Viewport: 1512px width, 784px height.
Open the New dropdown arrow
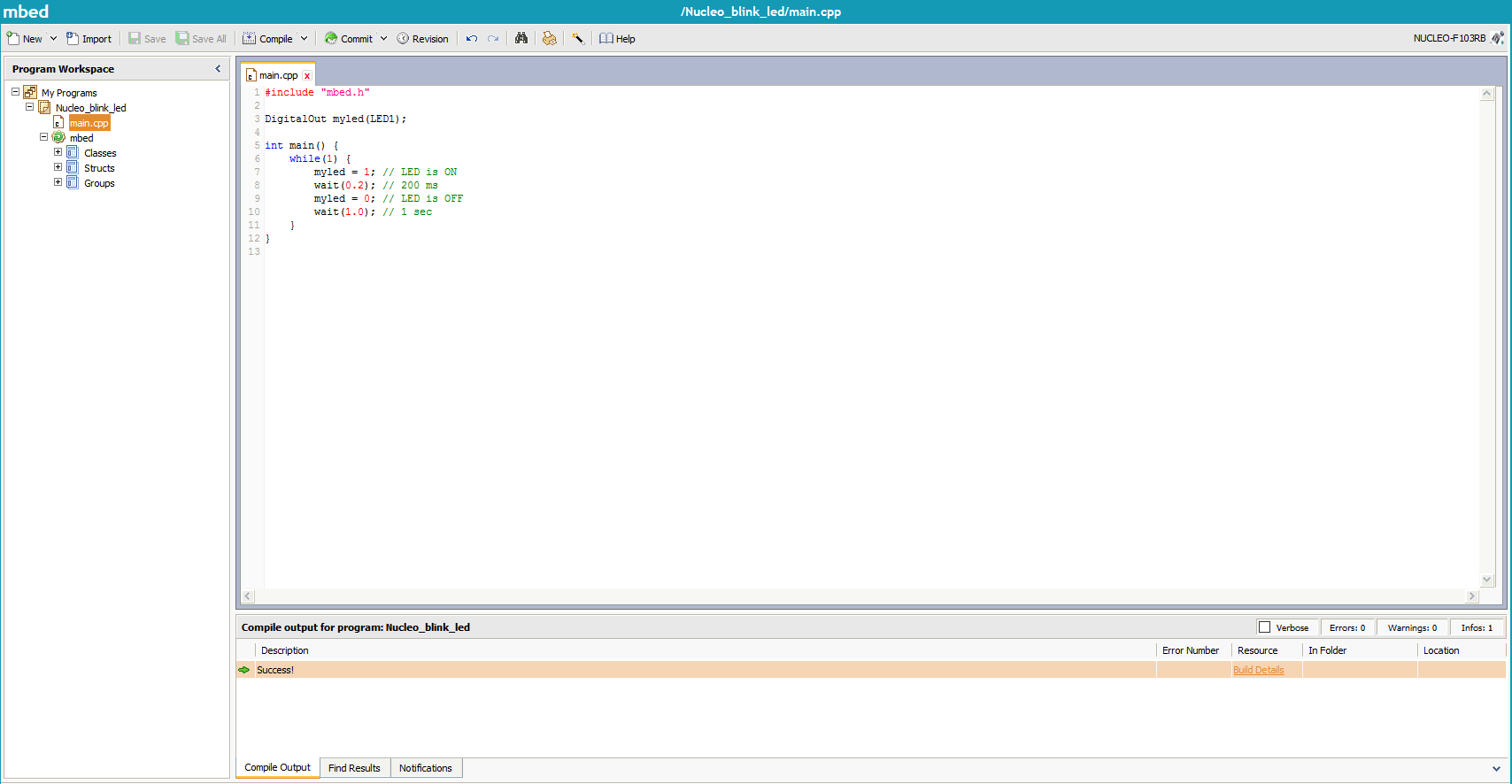click(x=53, y=39)
